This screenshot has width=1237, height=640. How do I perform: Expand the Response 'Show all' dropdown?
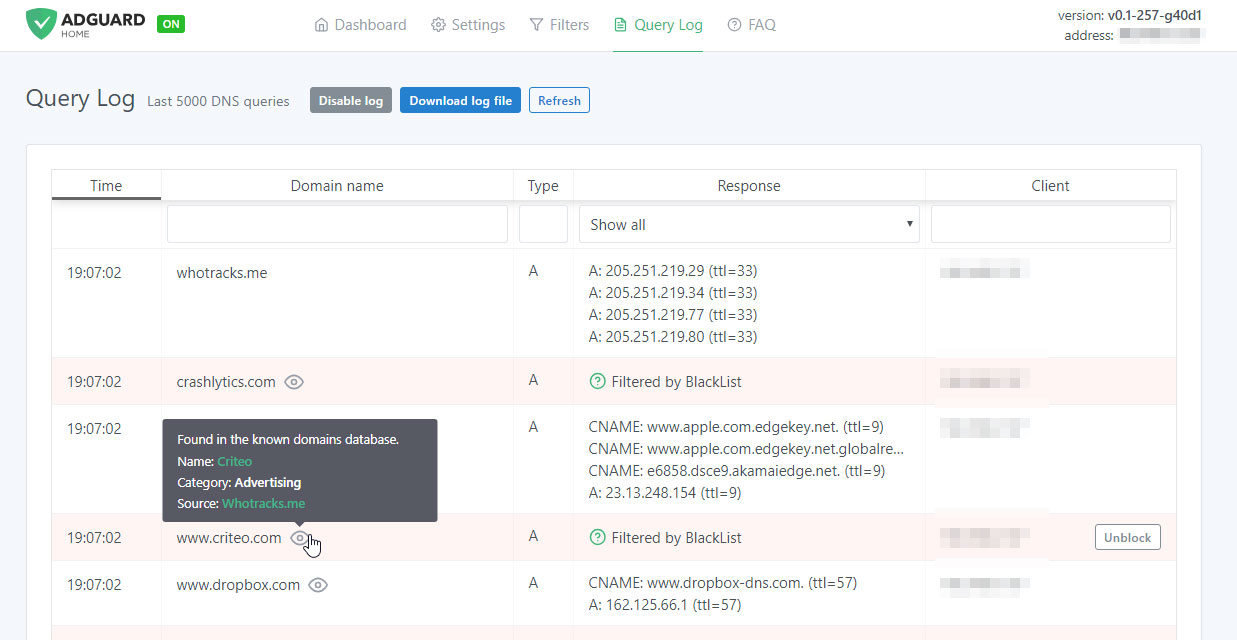coord(749,225)
